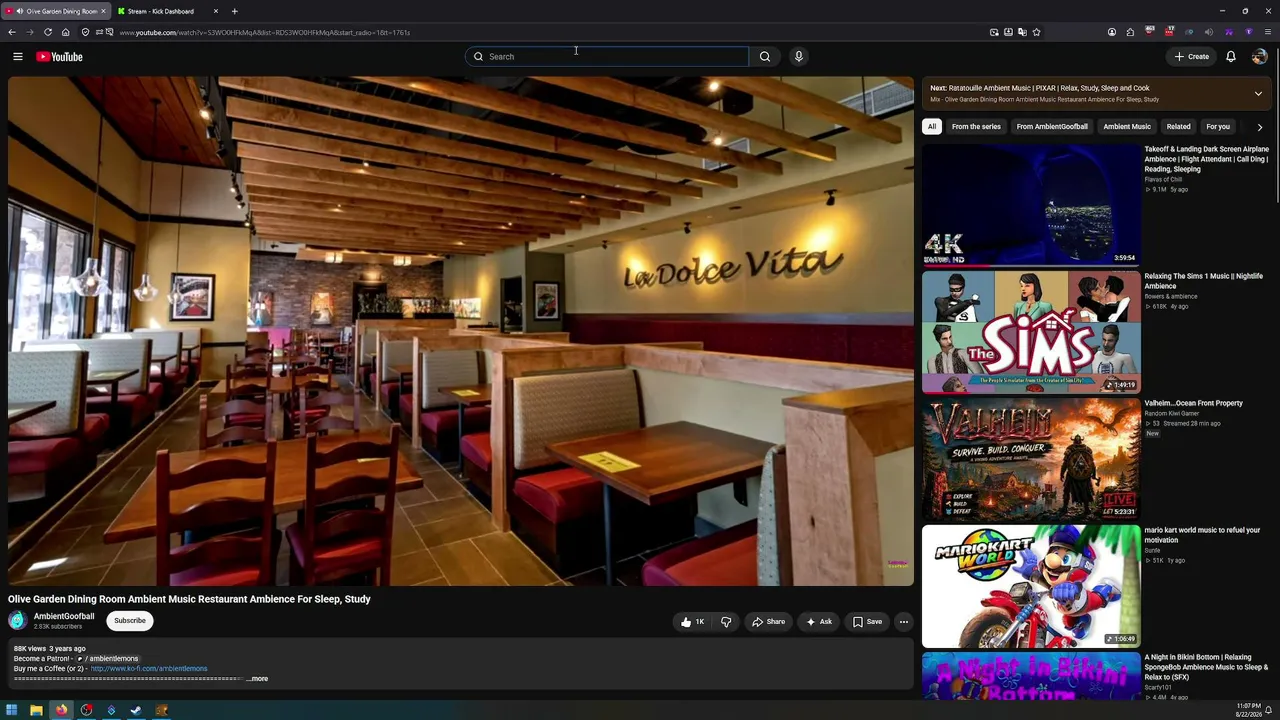Open the browser application menu
The image size is (1280, 720).
[x=1268, y=32]
